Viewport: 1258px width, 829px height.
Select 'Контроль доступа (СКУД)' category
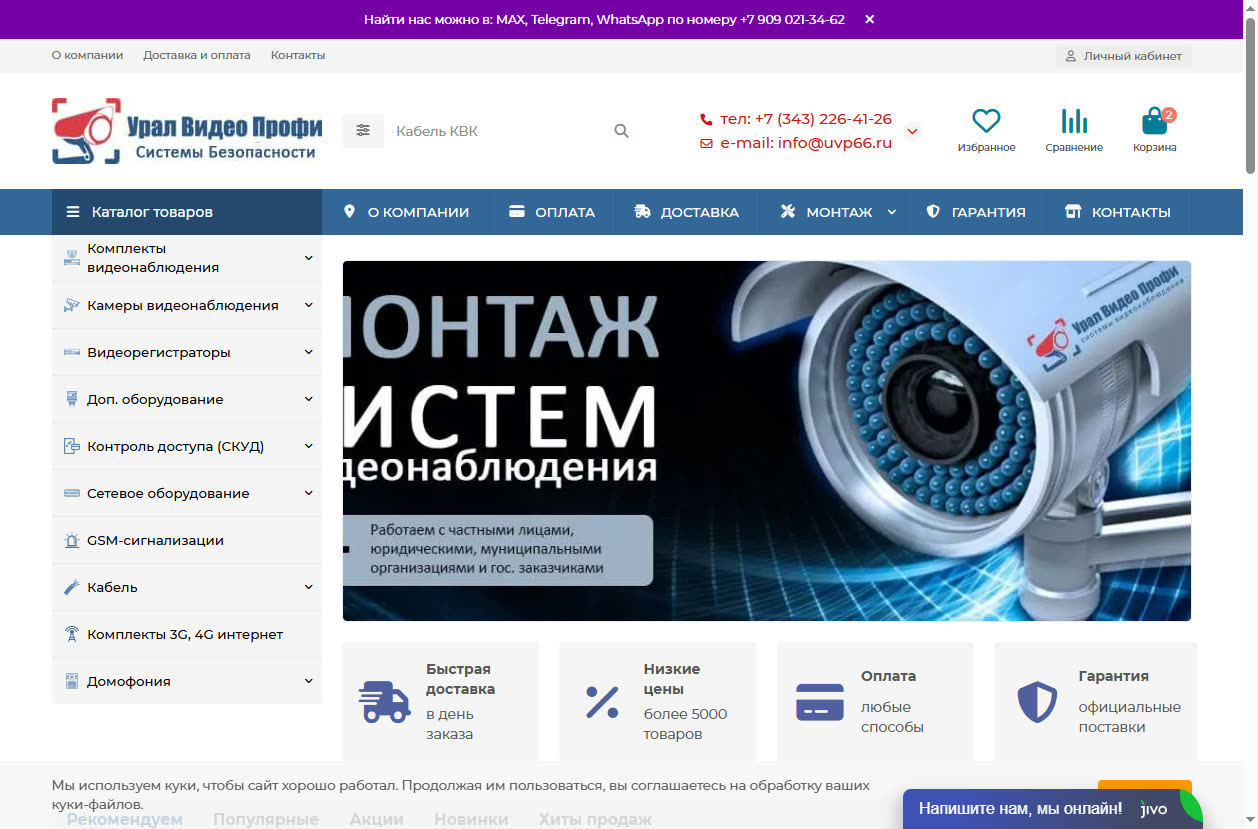click(x=176, y=446)
